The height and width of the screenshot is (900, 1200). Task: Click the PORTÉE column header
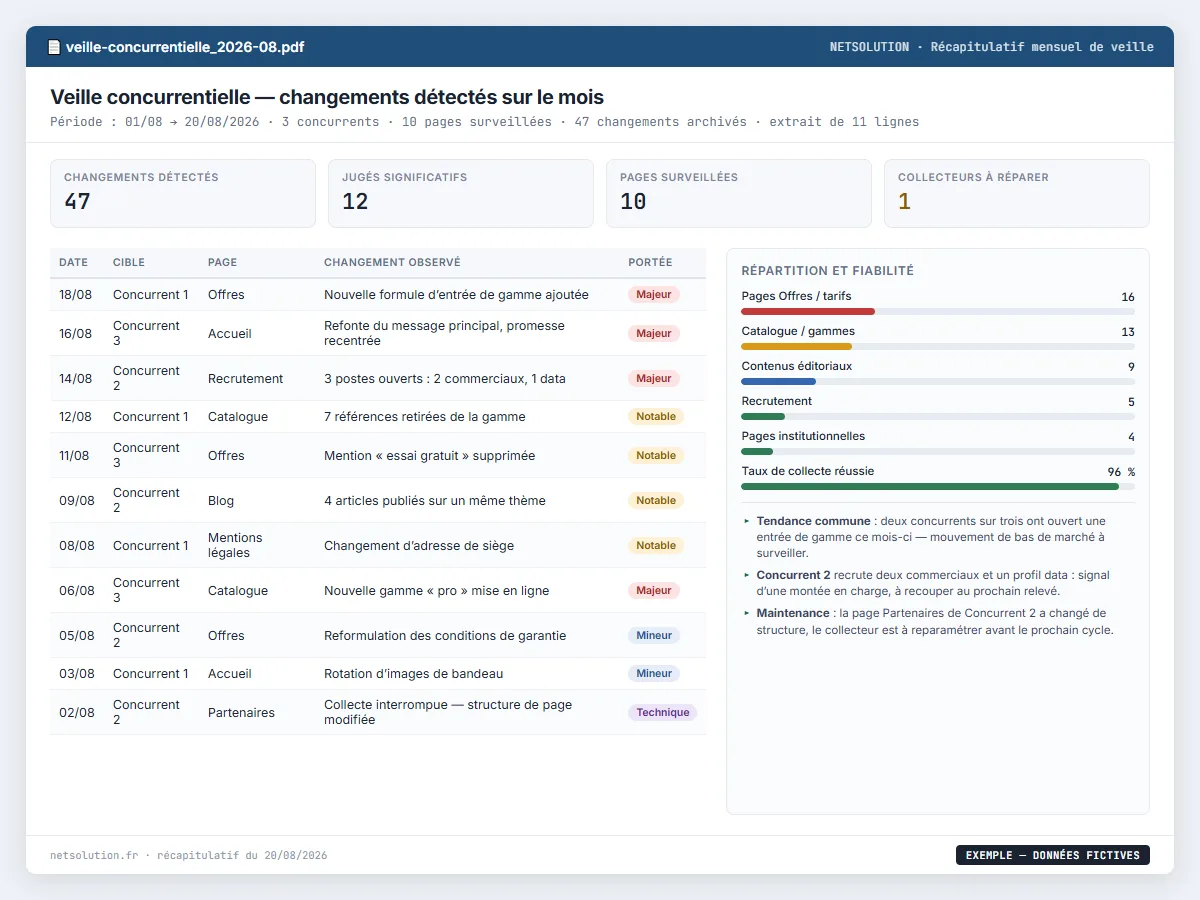click(650, 262)
